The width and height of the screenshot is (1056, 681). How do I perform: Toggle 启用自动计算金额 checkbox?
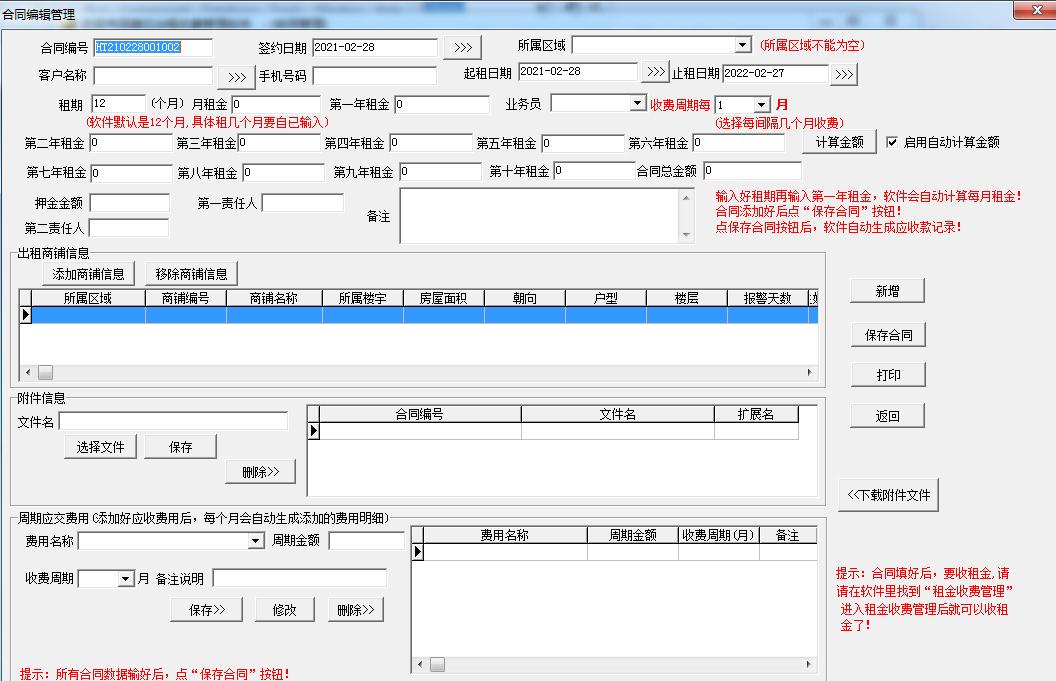(x=892, y=142)
